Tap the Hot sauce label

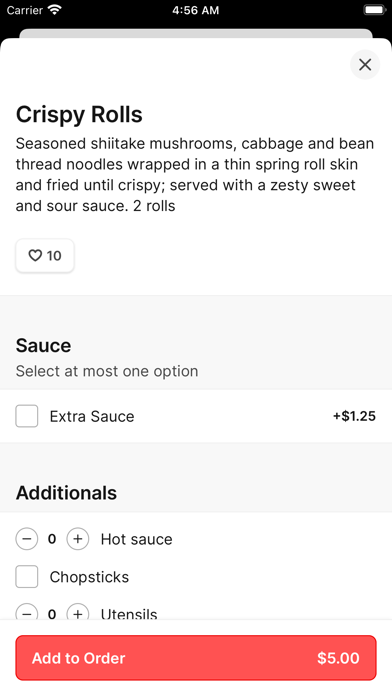(136, 539)
